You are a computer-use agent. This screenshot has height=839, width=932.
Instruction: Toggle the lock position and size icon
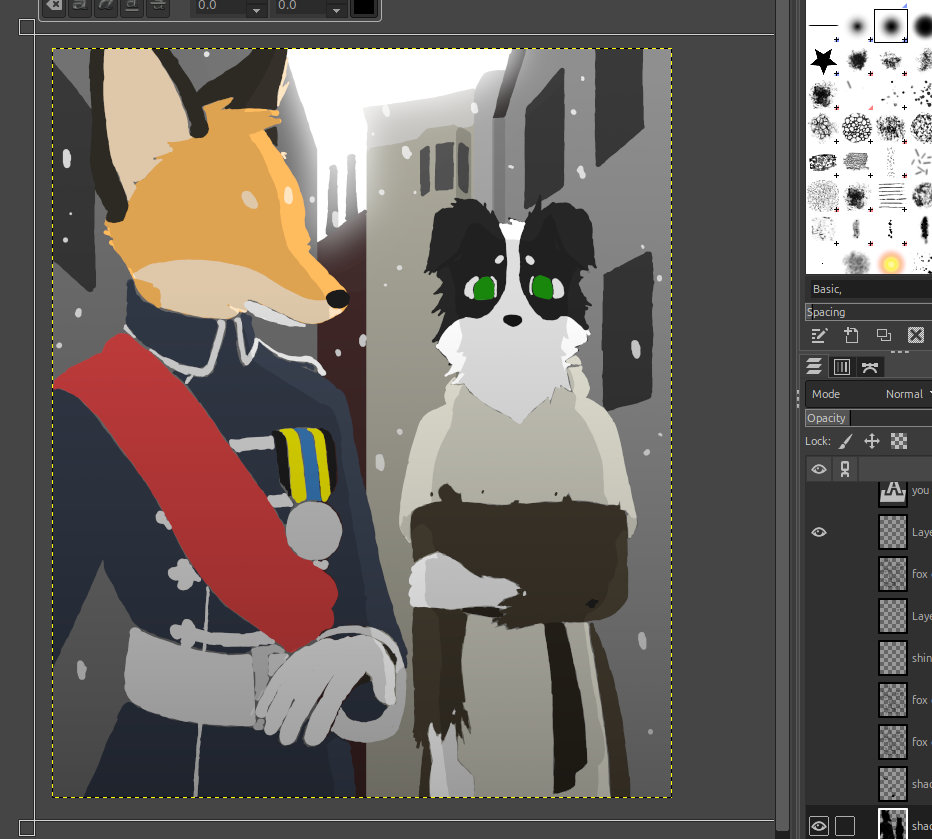[871, 441]
